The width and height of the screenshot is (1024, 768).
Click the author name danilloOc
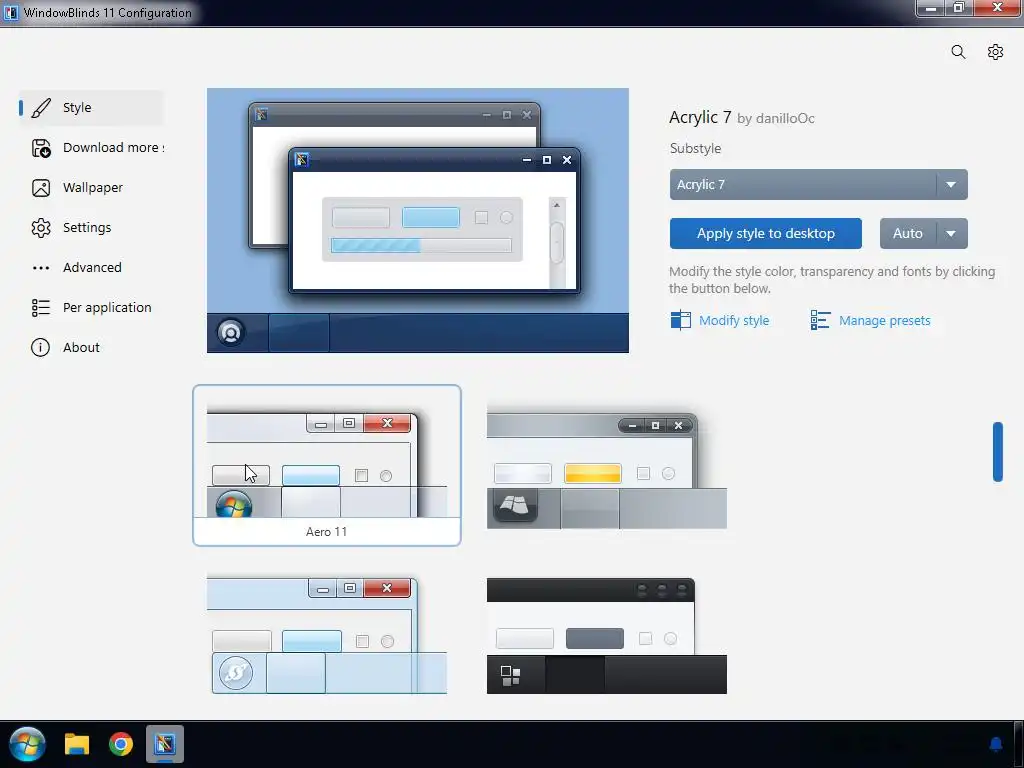[x=785, y=118]
